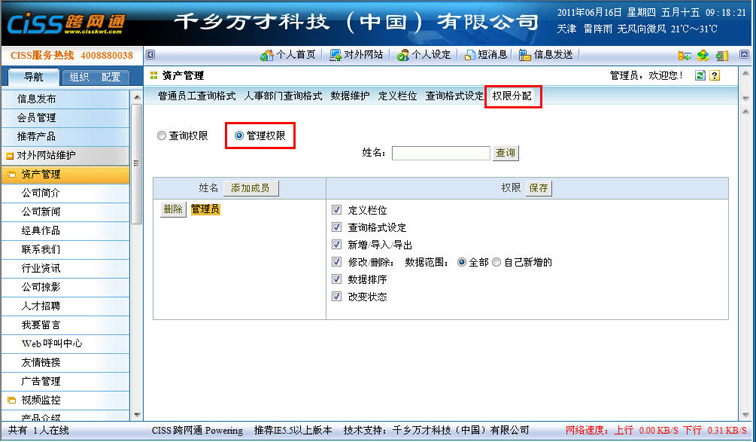Click the 保存 button beside 权限
The height and width of the screenshot is (442, 756).
(539, 188)
